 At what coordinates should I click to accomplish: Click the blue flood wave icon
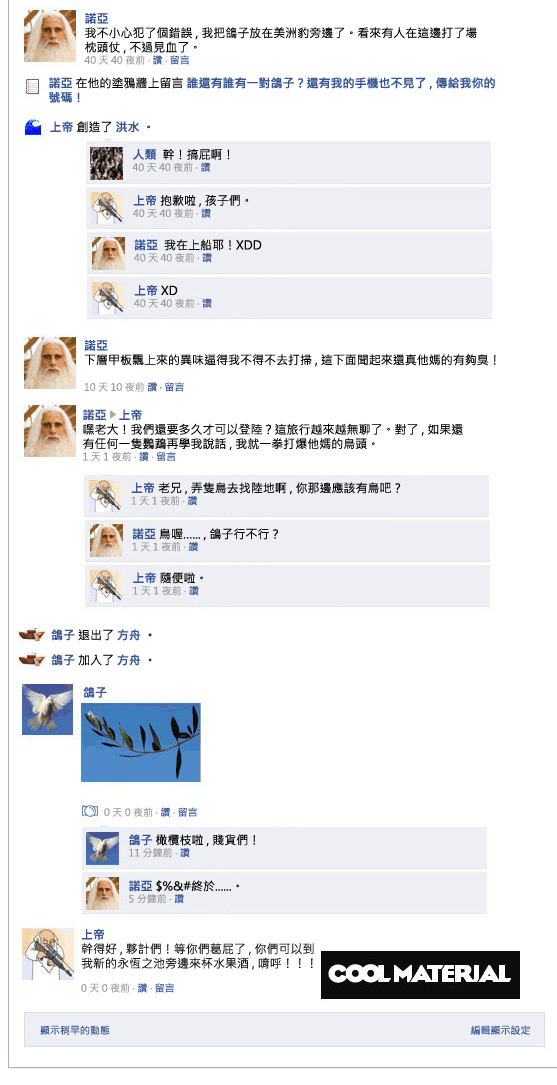[x=33, y=127]
